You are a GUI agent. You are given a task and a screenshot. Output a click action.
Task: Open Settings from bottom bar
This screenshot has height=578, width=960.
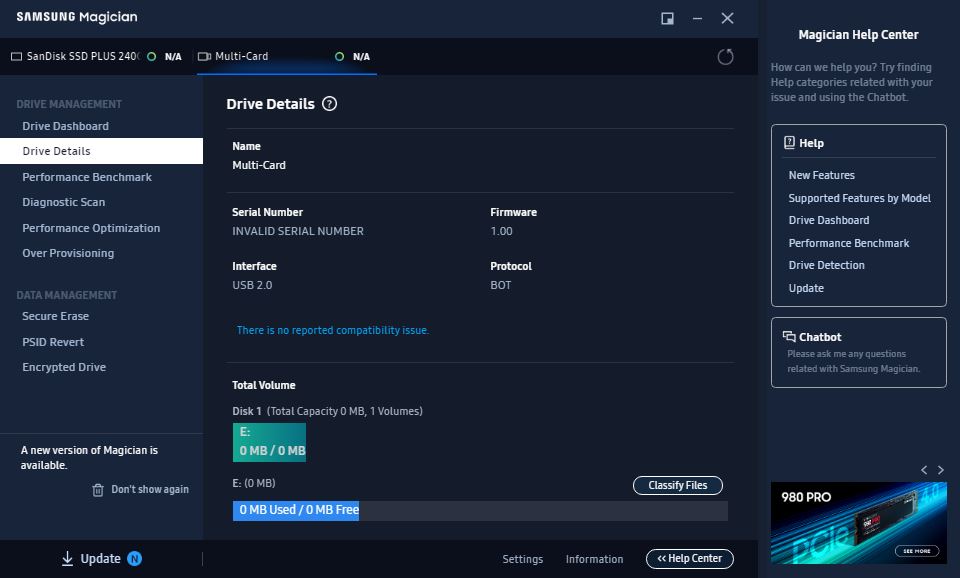[523, 559]
